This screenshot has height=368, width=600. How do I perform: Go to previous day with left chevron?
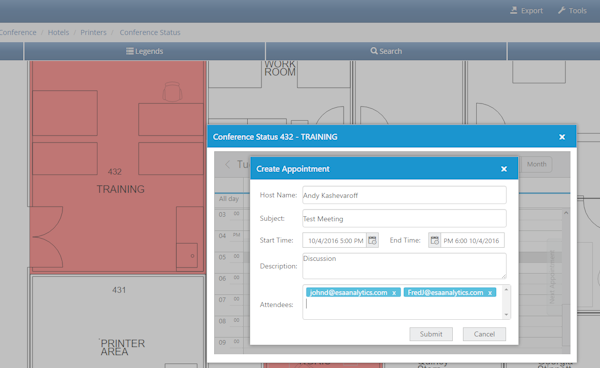(x=228, y=164)
